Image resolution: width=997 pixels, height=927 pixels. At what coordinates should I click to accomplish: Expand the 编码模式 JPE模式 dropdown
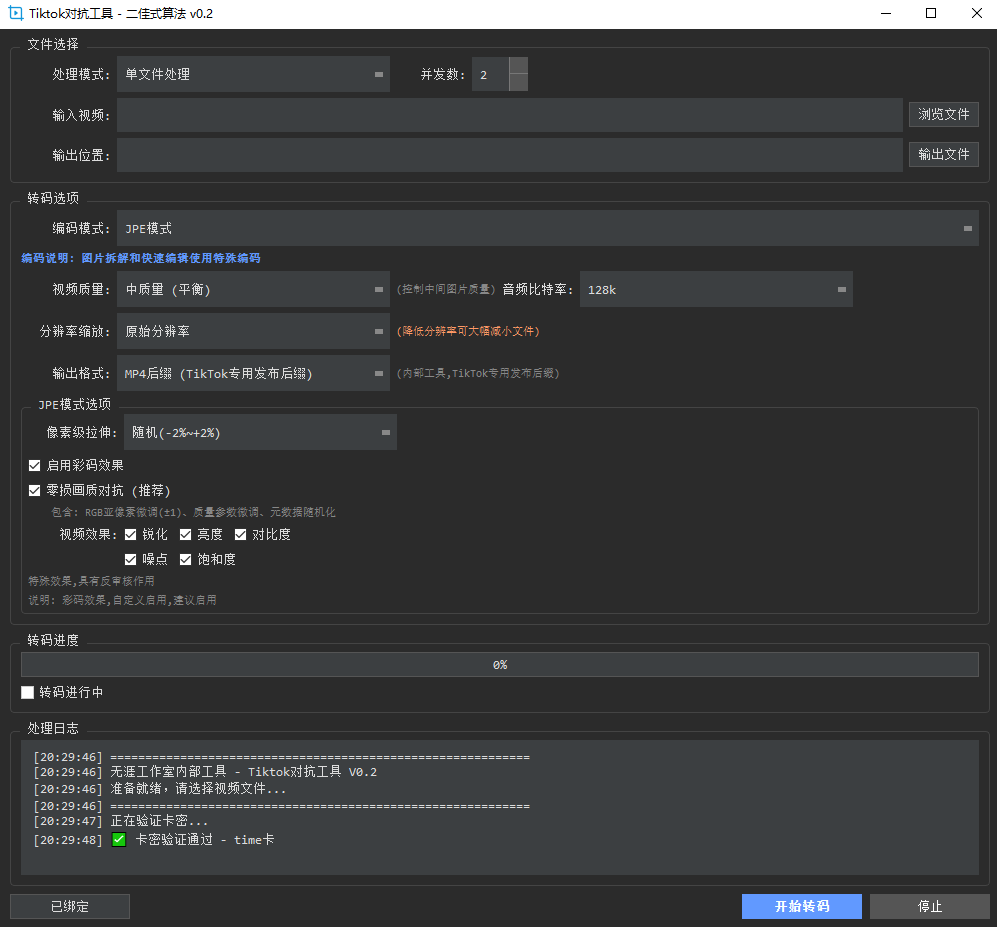tap(547, 229)
